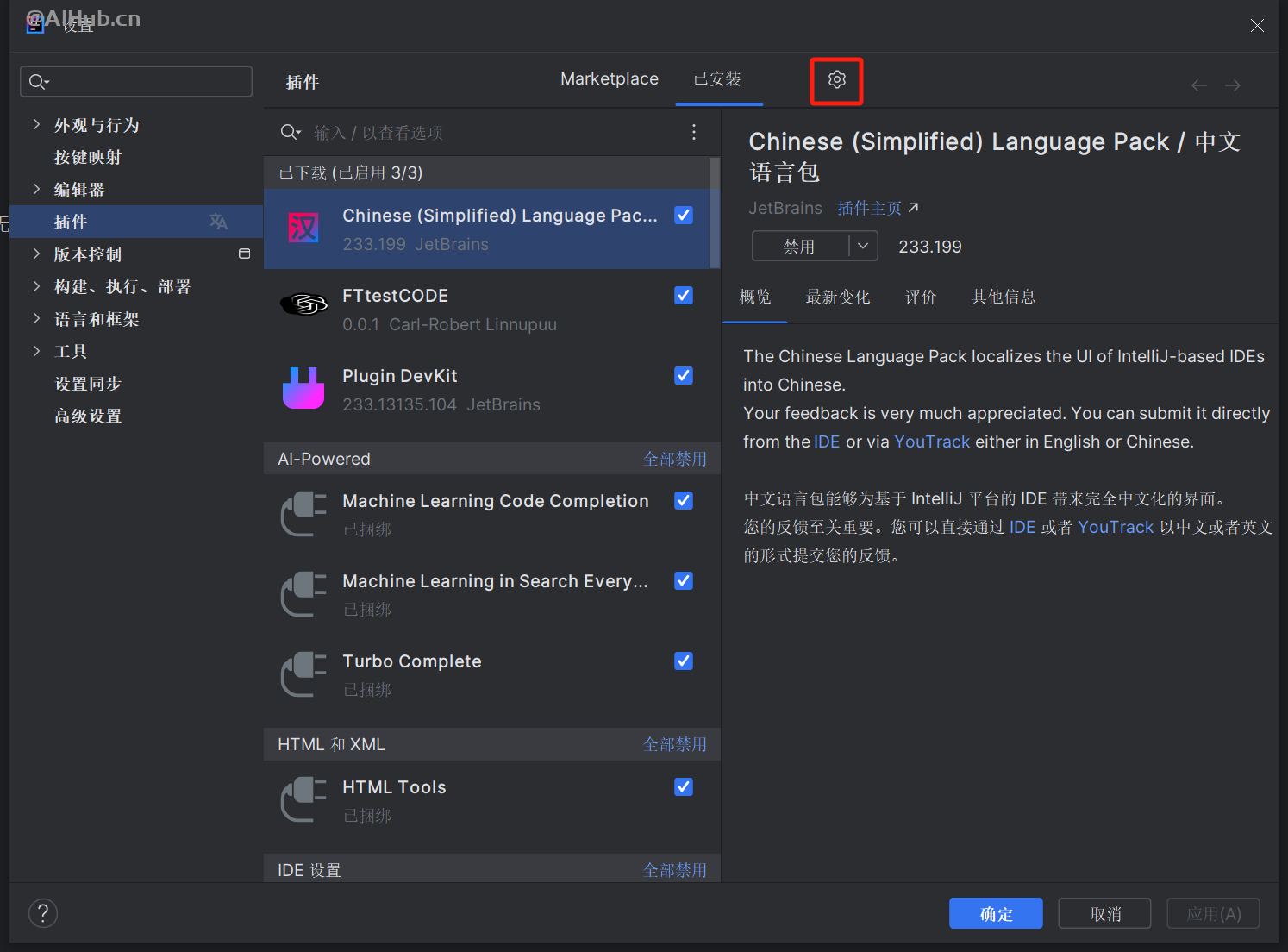This screenshot has width=1288, height=952.
Task: Open the 其他信息 tab
Action: (1004, 297)
